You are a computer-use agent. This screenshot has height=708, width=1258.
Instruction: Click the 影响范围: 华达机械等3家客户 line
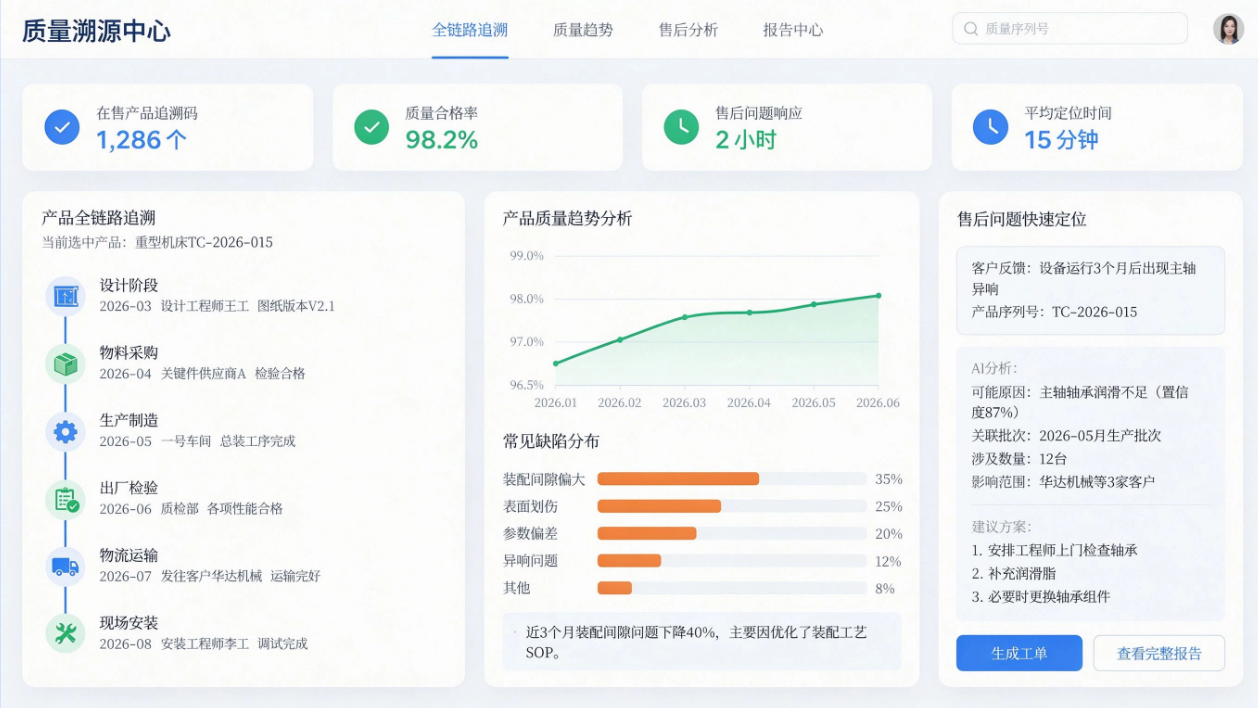[x=1063, y=482]
